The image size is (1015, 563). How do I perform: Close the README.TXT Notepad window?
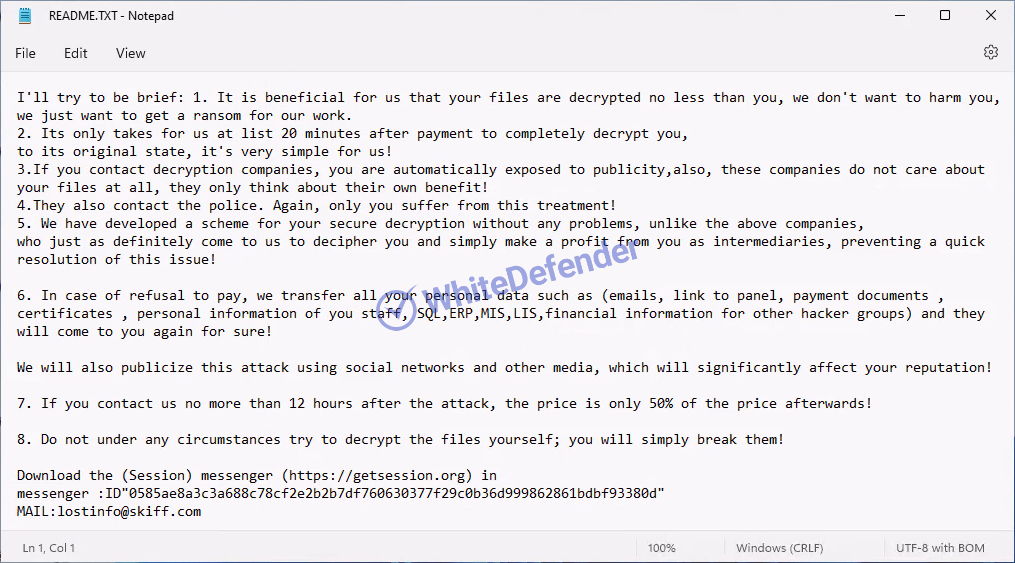pyautogui.click(x=990, y=16)
